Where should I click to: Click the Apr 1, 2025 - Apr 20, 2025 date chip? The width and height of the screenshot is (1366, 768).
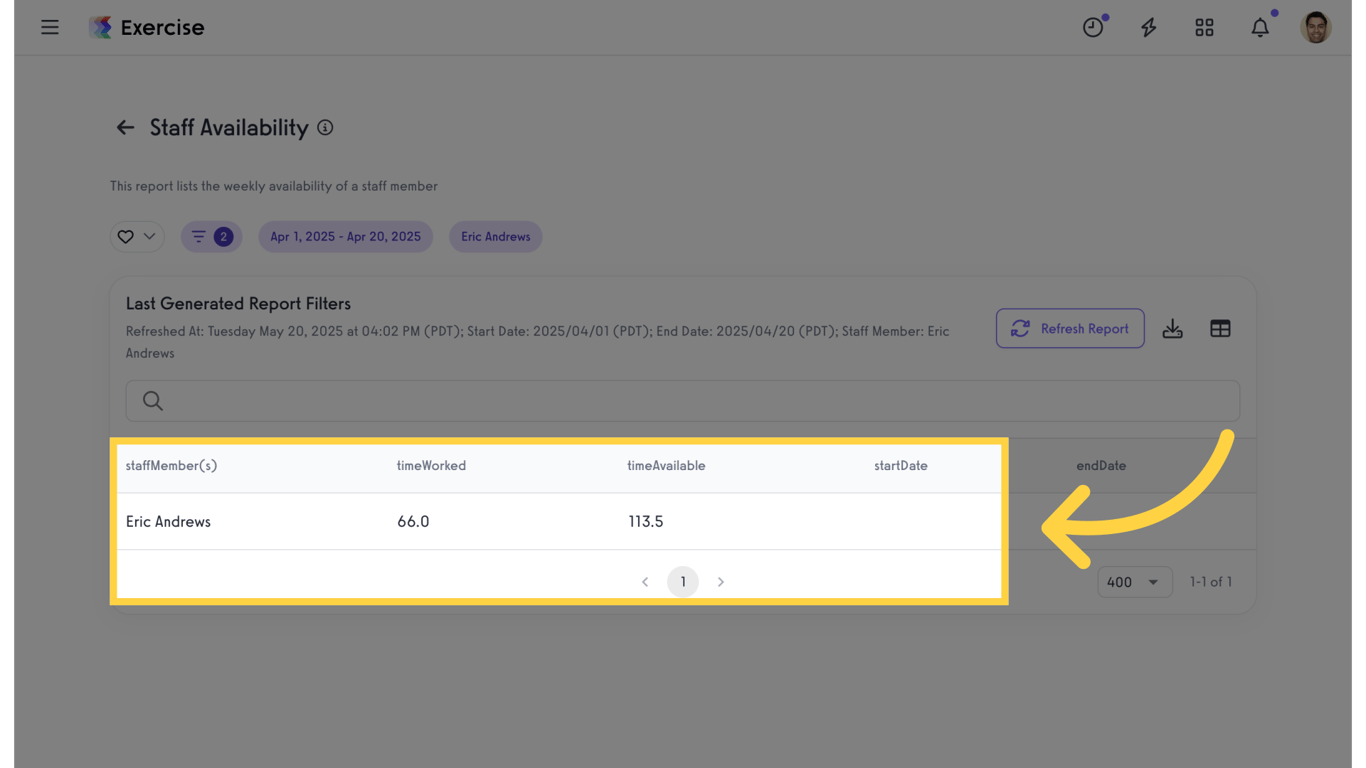coord(345,237)
